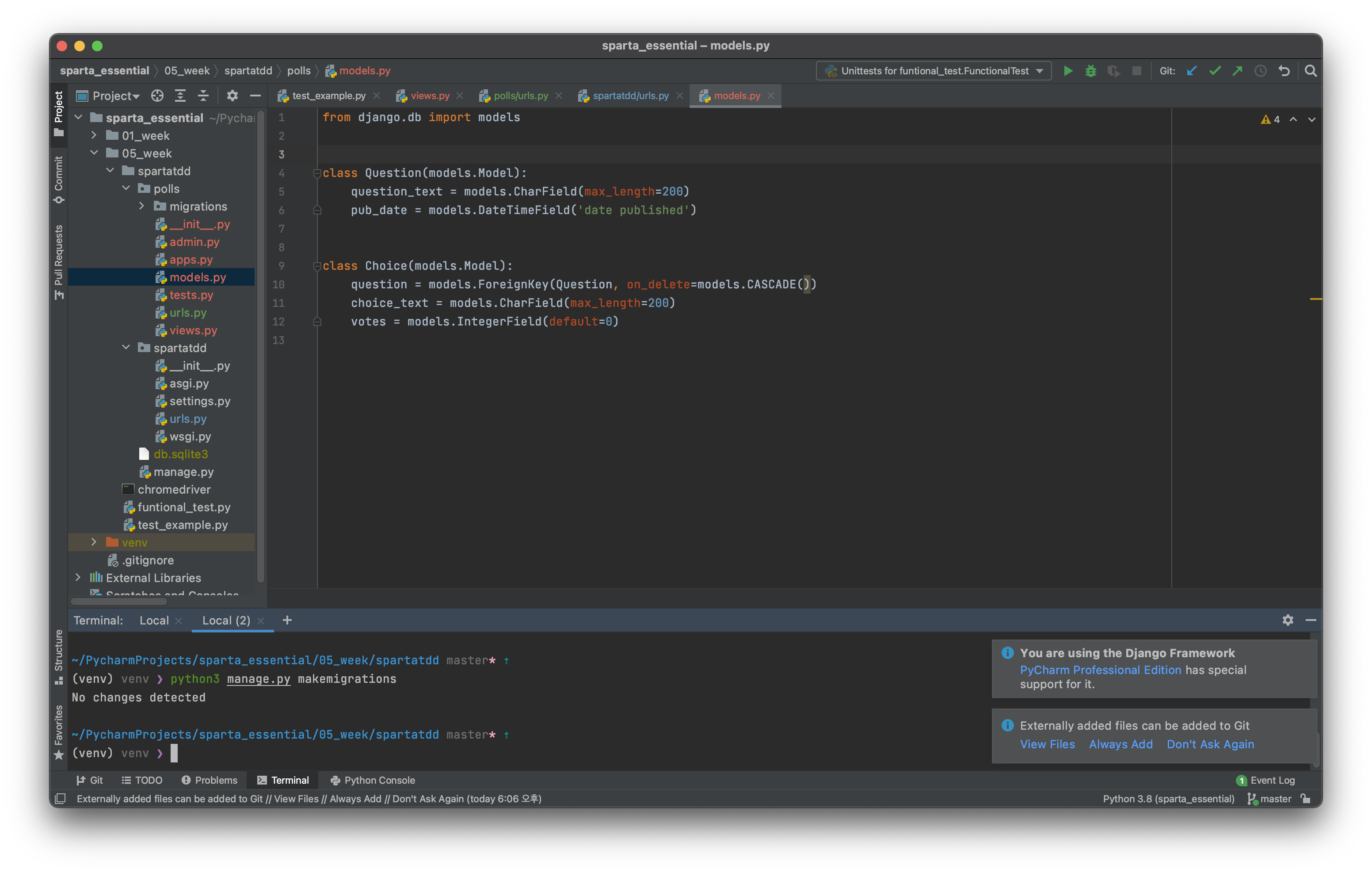Click the Debug bug icon
The image size is (1372, 873).
[x=1090, y=71]
